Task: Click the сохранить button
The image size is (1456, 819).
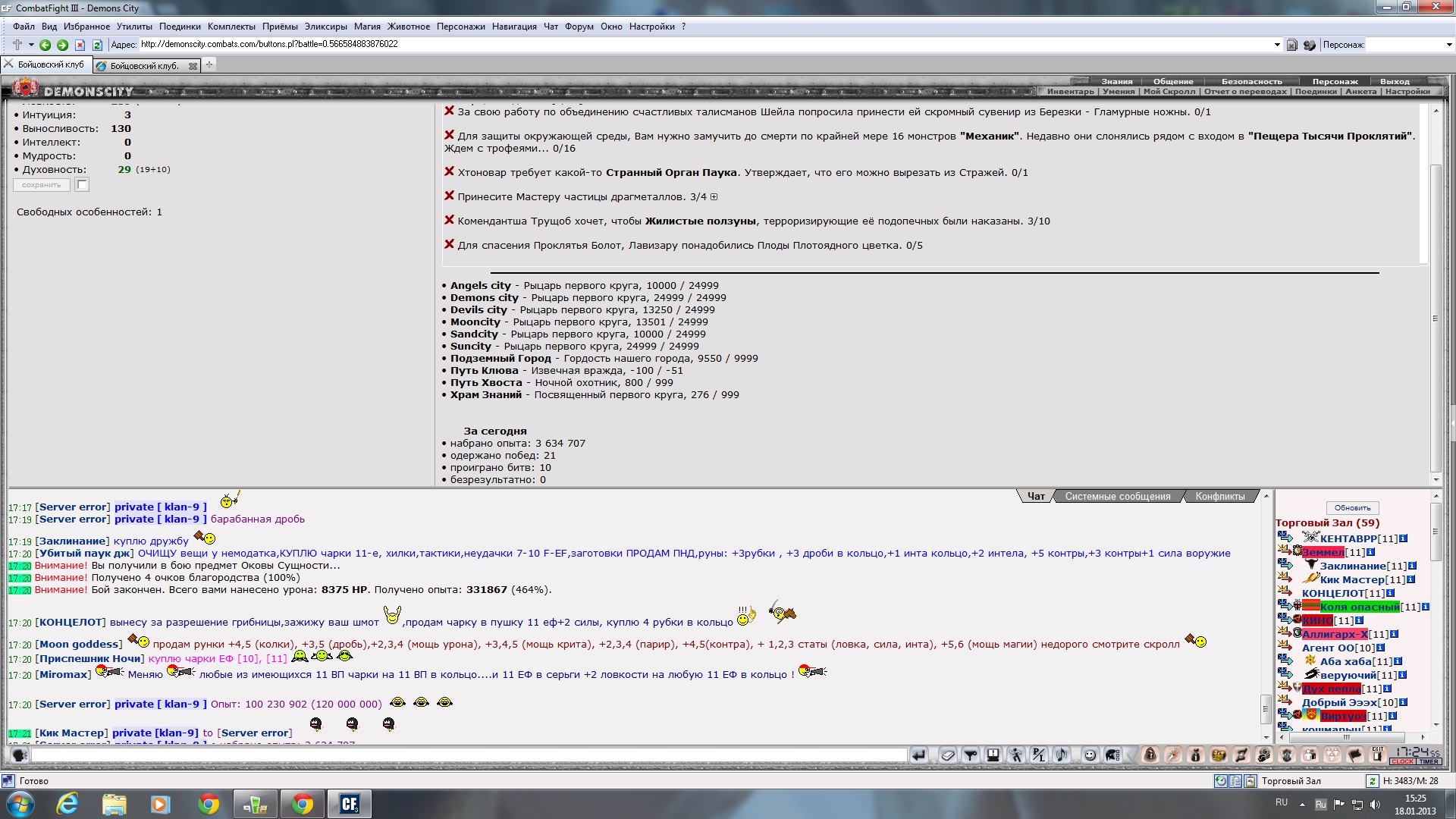Action: coord(42,185)
